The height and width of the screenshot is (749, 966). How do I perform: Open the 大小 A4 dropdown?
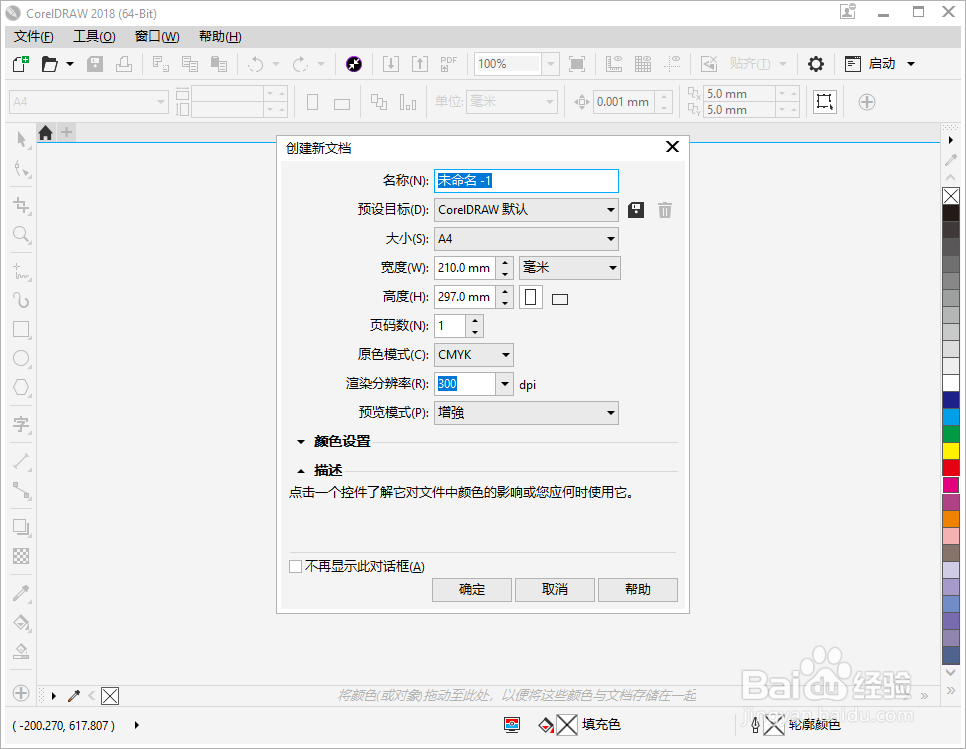[x=526, y=239]
